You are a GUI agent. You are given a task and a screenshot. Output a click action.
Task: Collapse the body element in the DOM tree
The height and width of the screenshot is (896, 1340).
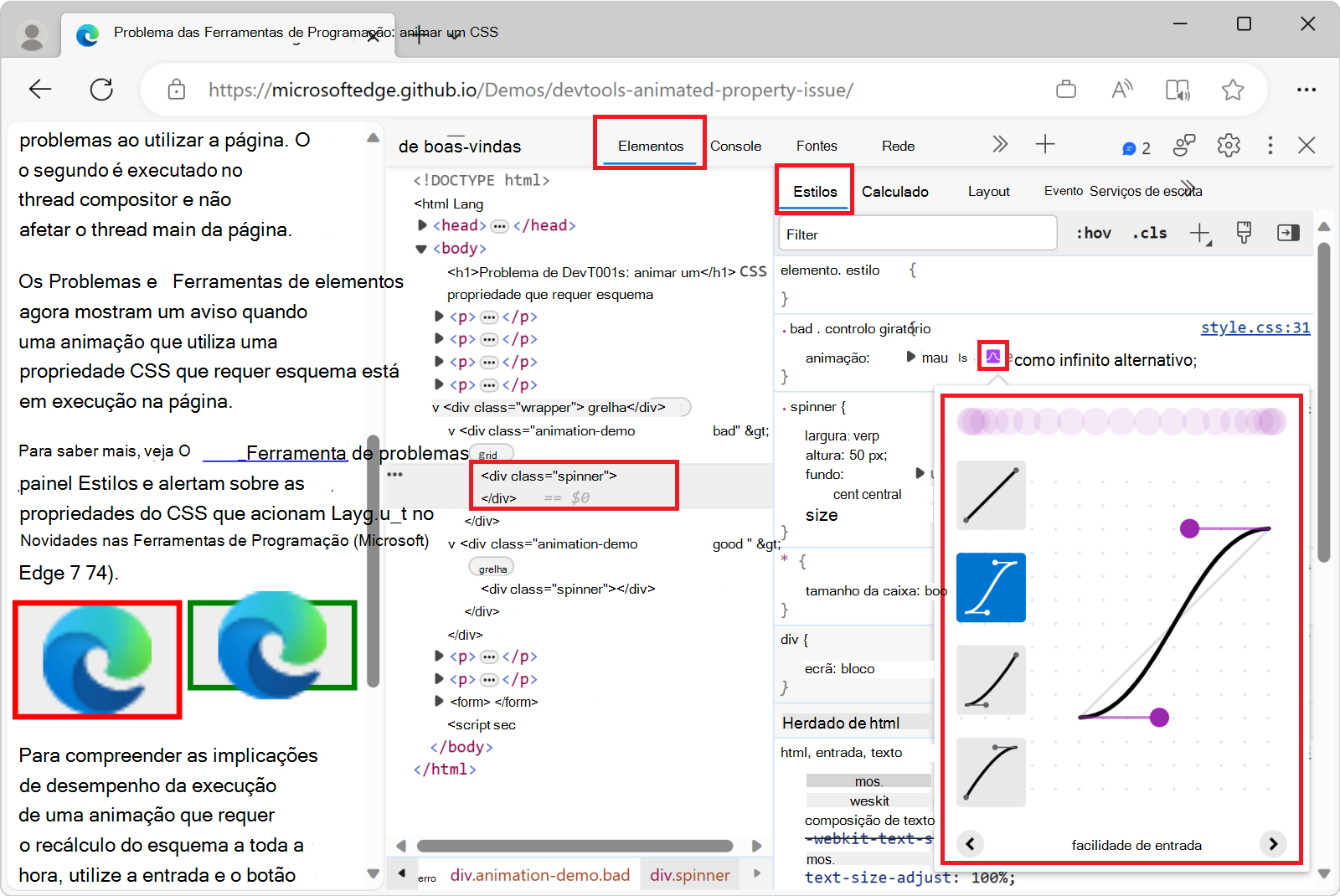tap(420, 248)
